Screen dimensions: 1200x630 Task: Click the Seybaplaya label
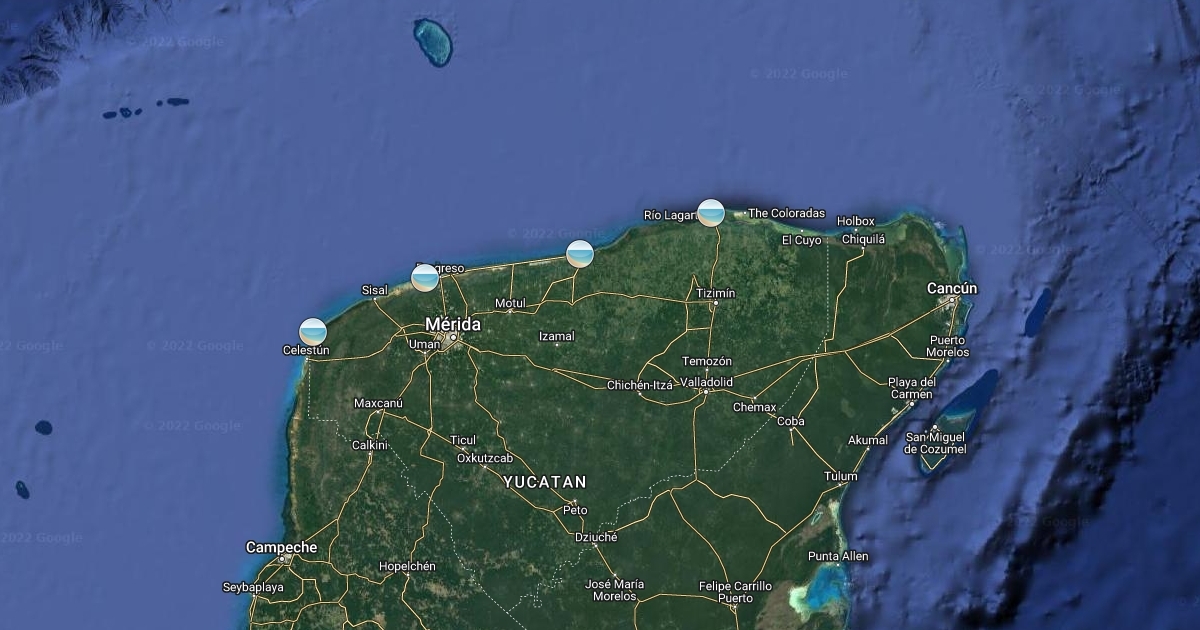(x=253, y=587)
